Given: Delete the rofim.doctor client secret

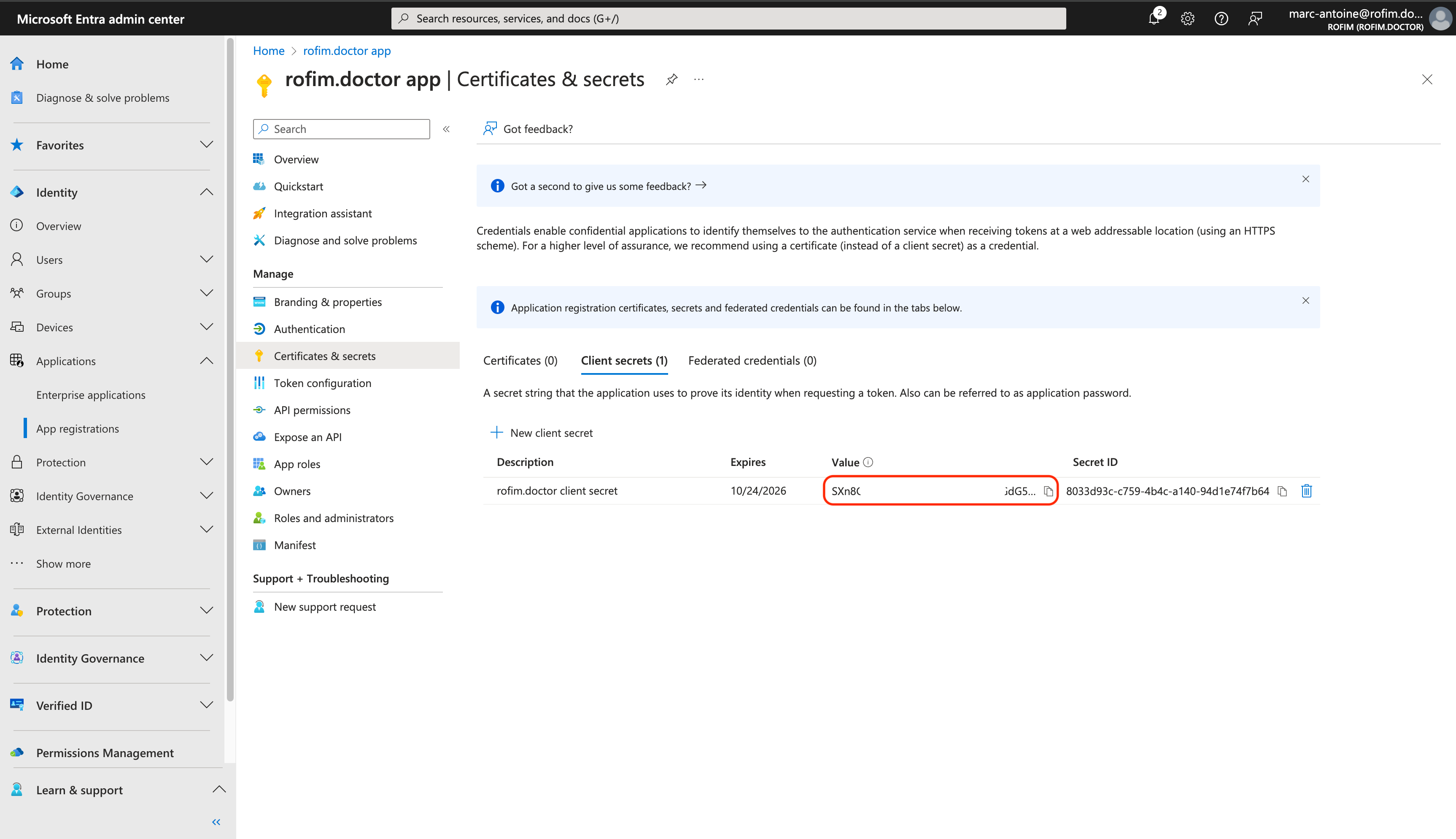Looking at the screenshot, I should pyautogui.click(x=1306, y=491).
